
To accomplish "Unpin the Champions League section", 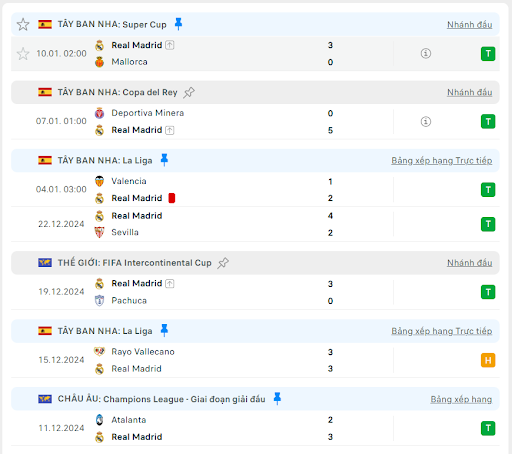I will point(277,399).
